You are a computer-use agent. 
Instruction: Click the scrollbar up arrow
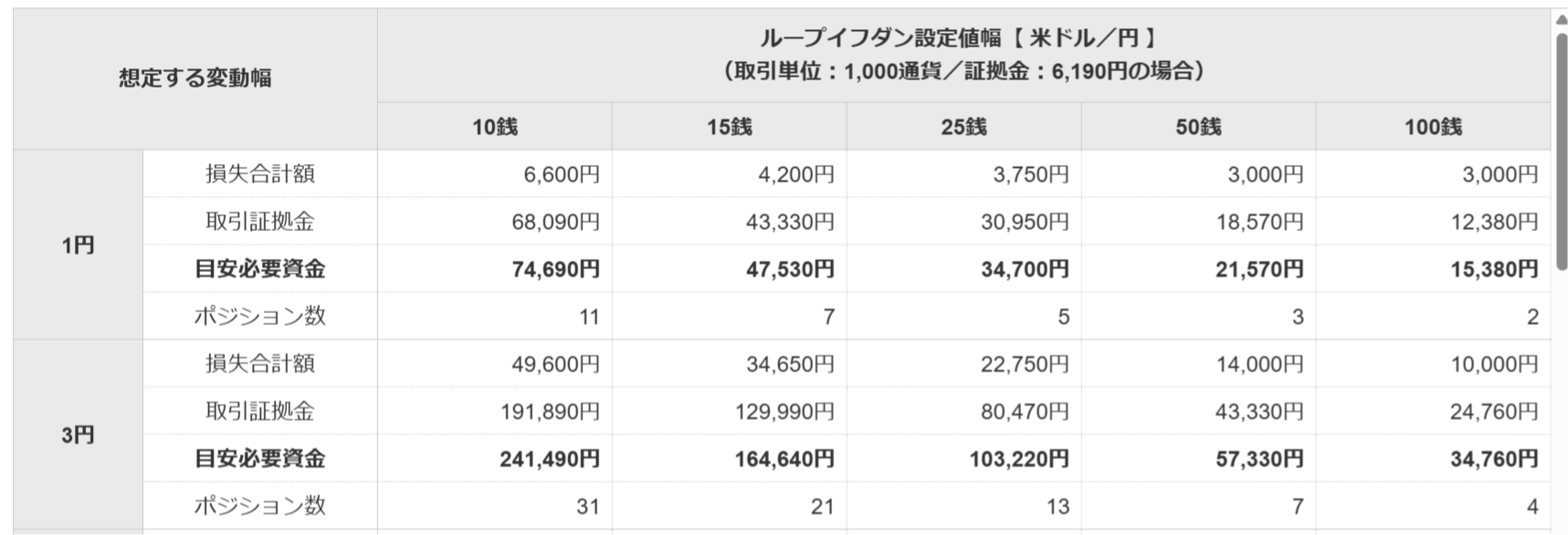1561,20
